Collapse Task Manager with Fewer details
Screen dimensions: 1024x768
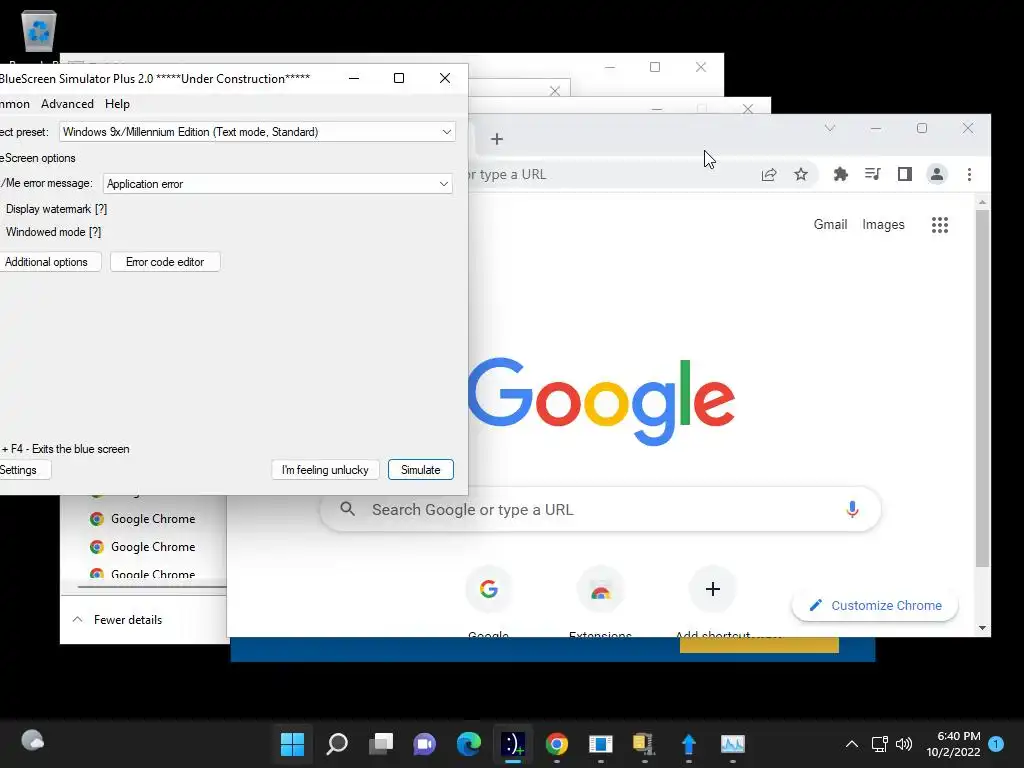pyautogui.click(x=118, y=620)
